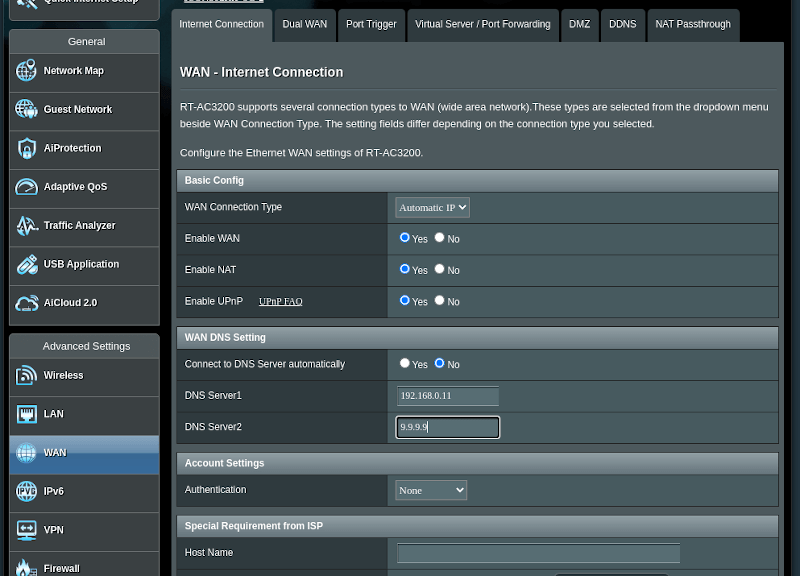Click AiCloud 2.0 cloud icon
The image size is (800, 576).
click(27, 303)
